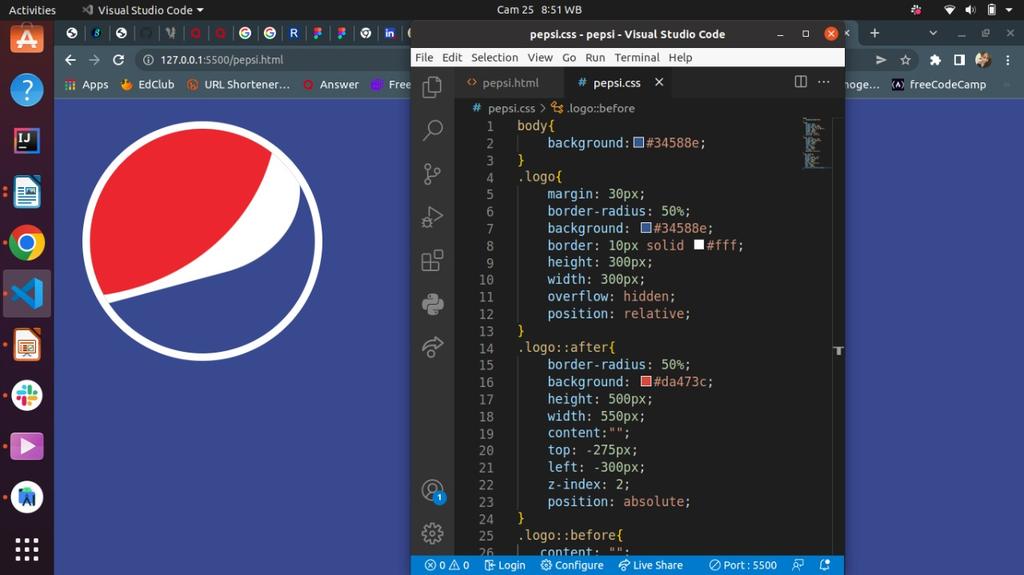1024x575 pixels.
Task: Open the Extensions panel
Action: click(x=432, y=260)
